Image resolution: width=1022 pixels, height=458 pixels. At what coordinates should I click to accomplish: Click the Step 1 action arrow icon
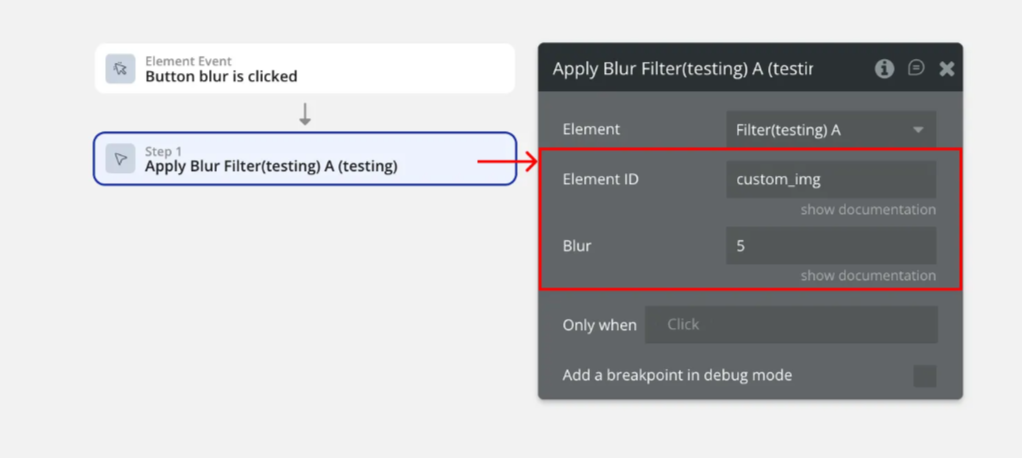click(x=120, y=158)
